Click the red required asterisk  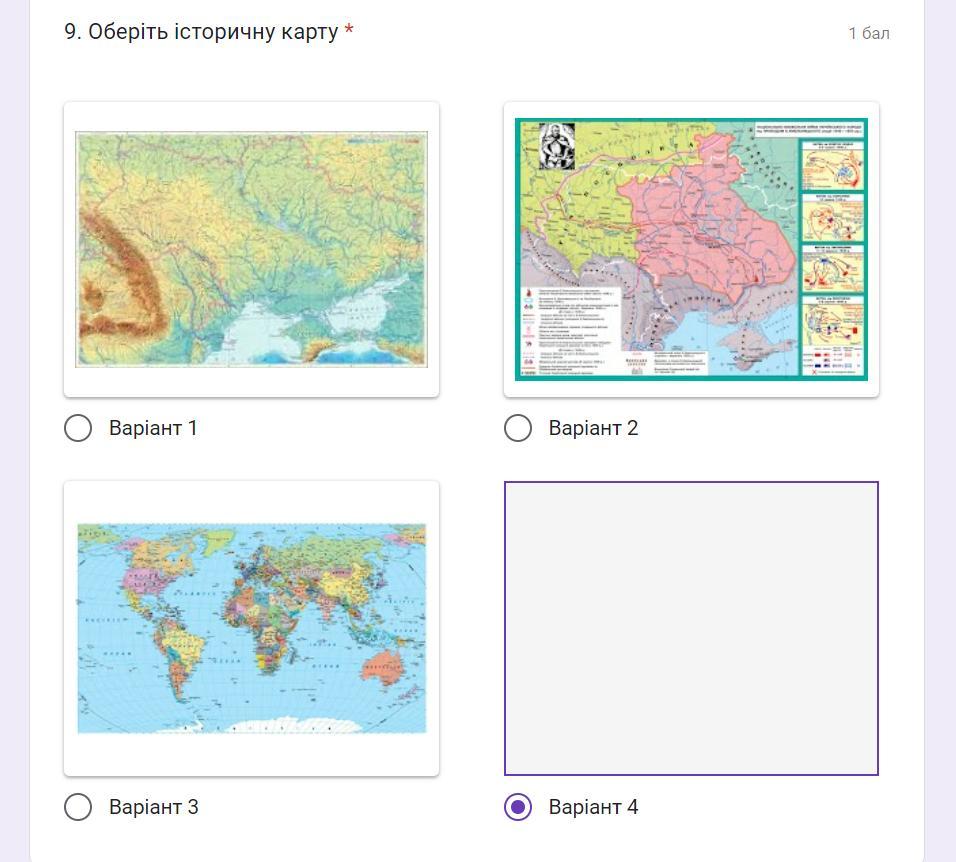click(349, 31)
